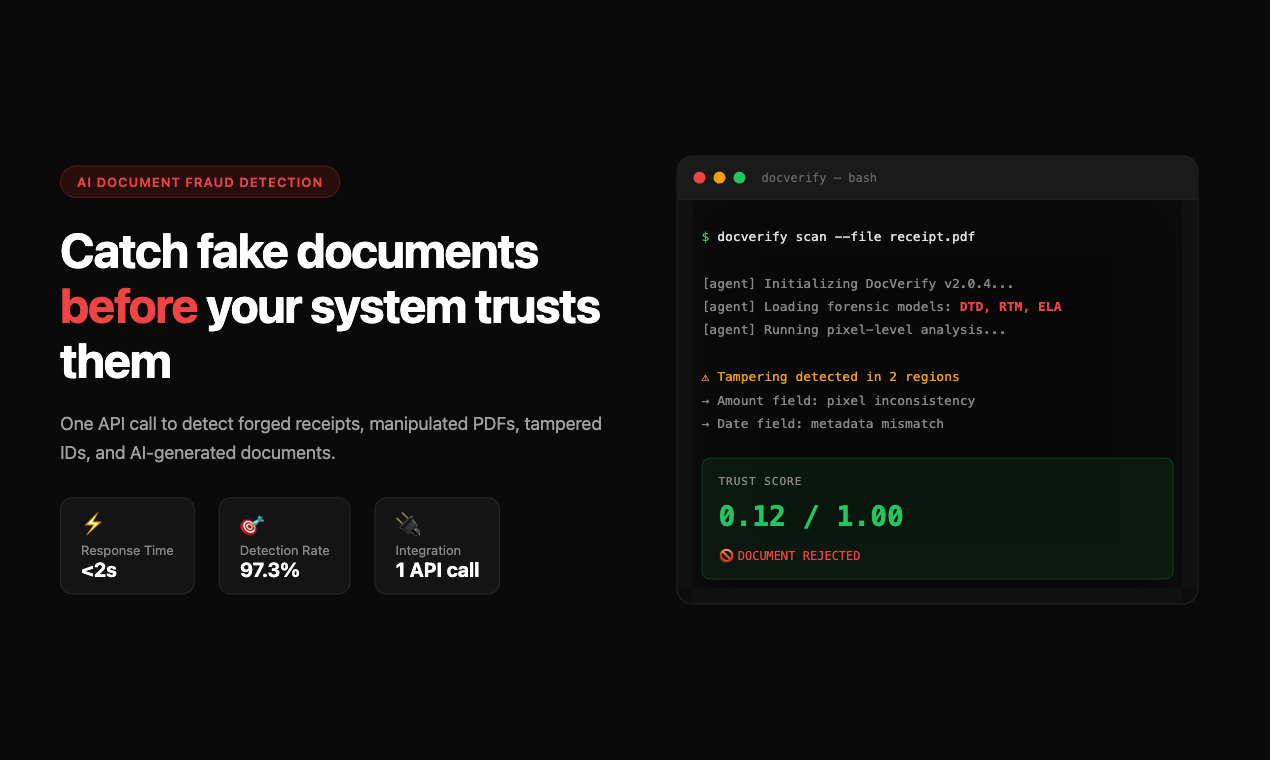Image resolution: width=1270 pixels, height=760 pixels.
Task: Click the prohibition icon next to DOCUMENT REJECTED
Action: 725,555
